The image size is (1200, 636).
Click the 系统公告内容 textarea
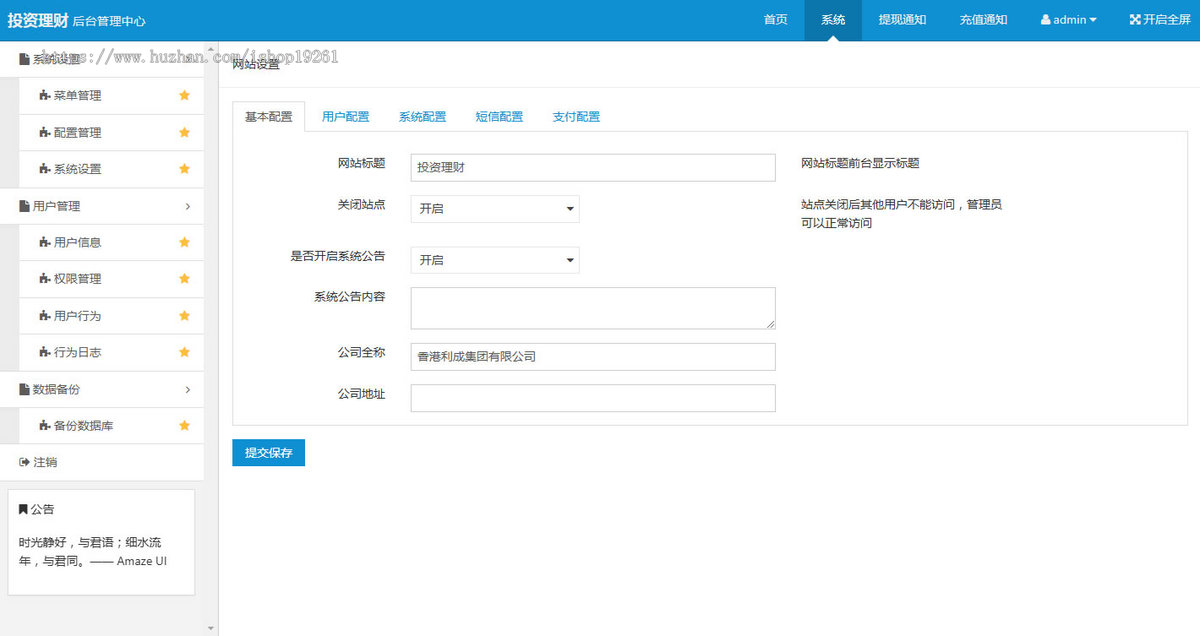pos(593,308)
